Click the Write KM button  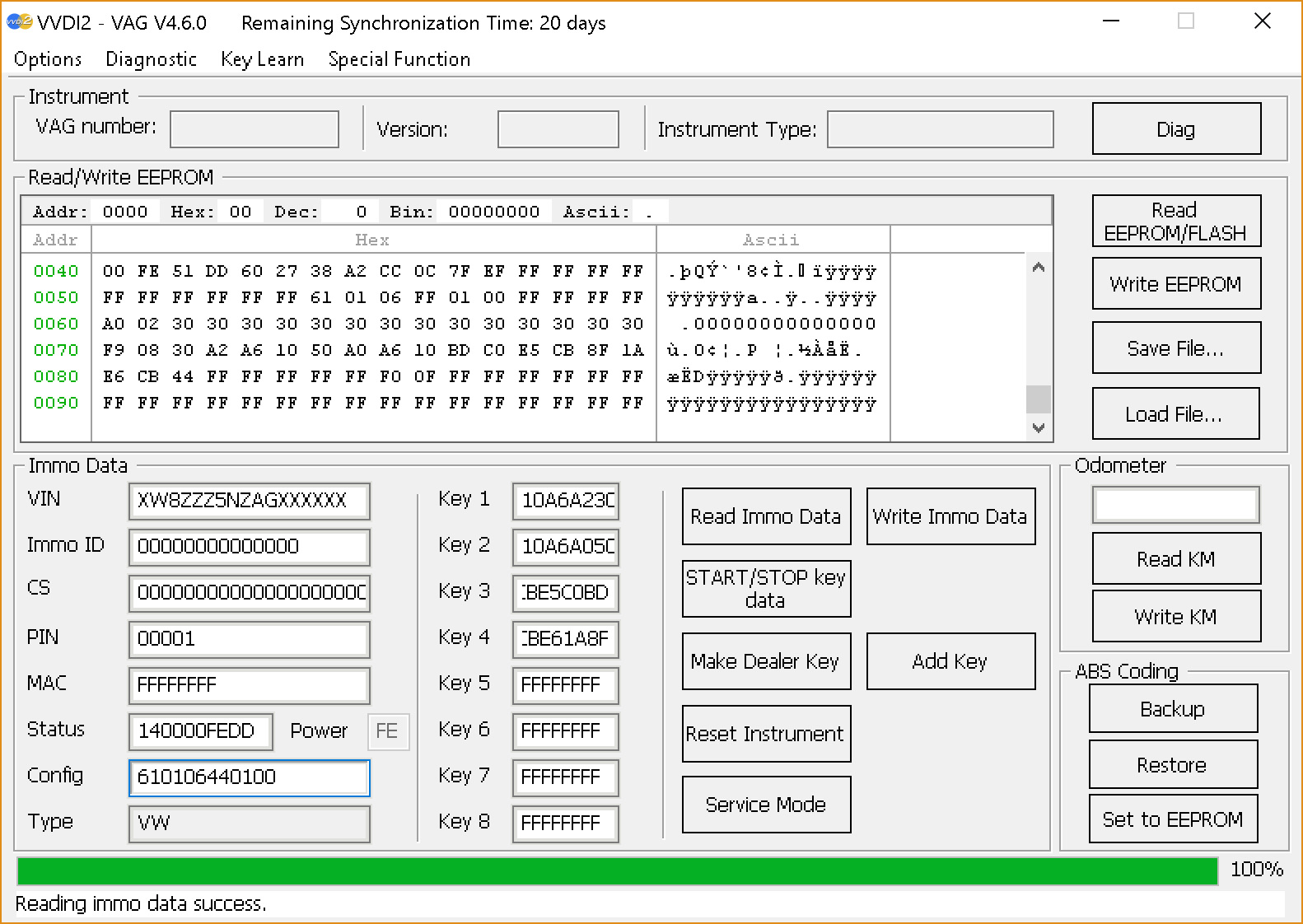click(x=1176, y=616)
